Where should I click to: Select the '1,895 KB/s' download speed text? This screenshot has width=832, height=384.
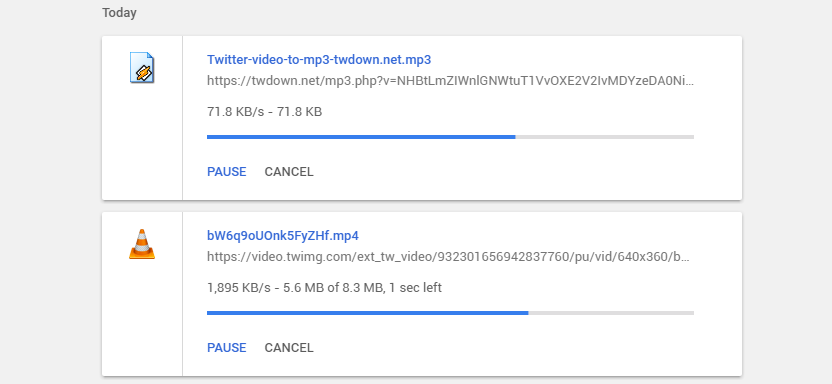237,288
